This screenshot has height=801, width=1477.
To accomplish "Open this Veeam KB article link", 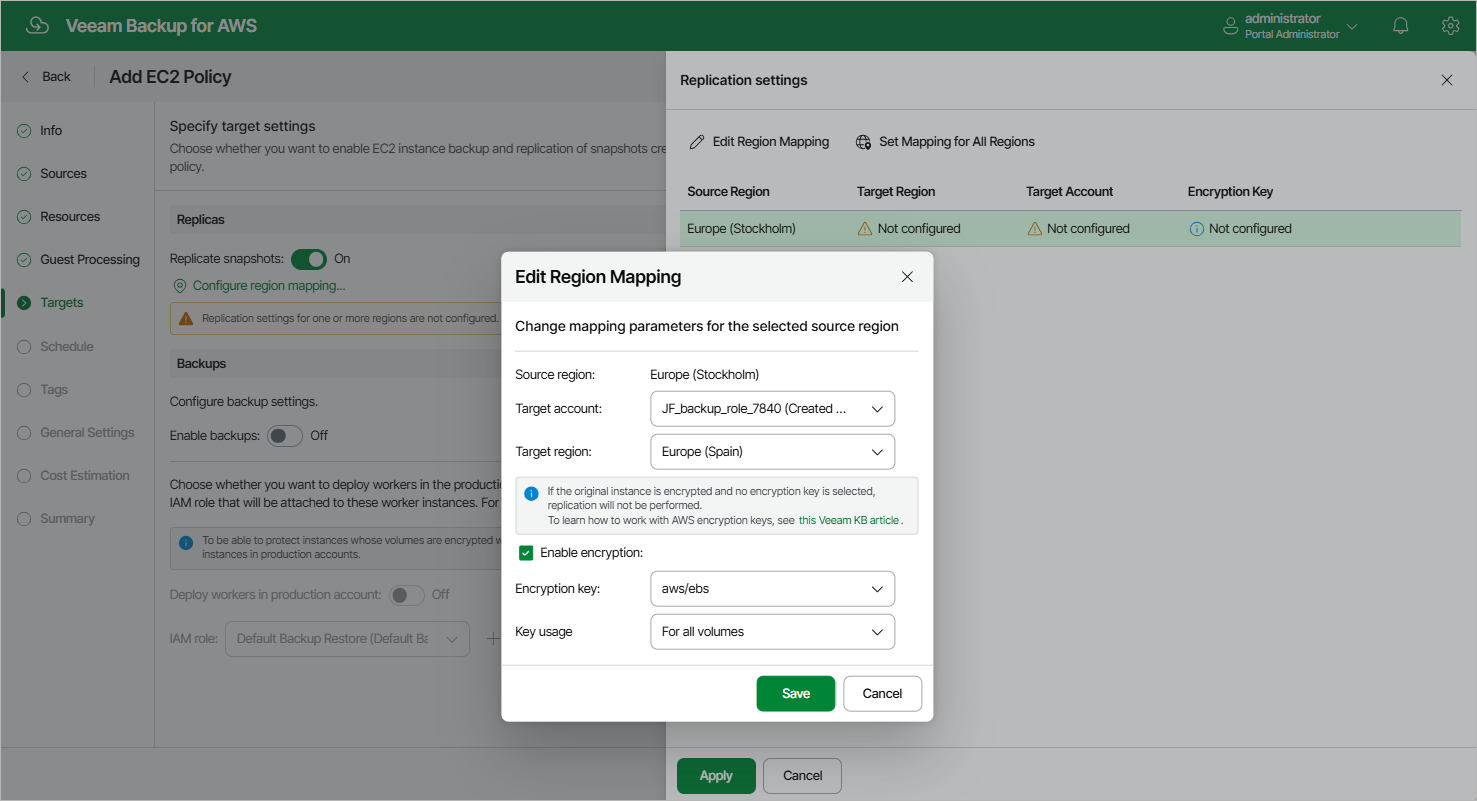I will tap(849, 520).
